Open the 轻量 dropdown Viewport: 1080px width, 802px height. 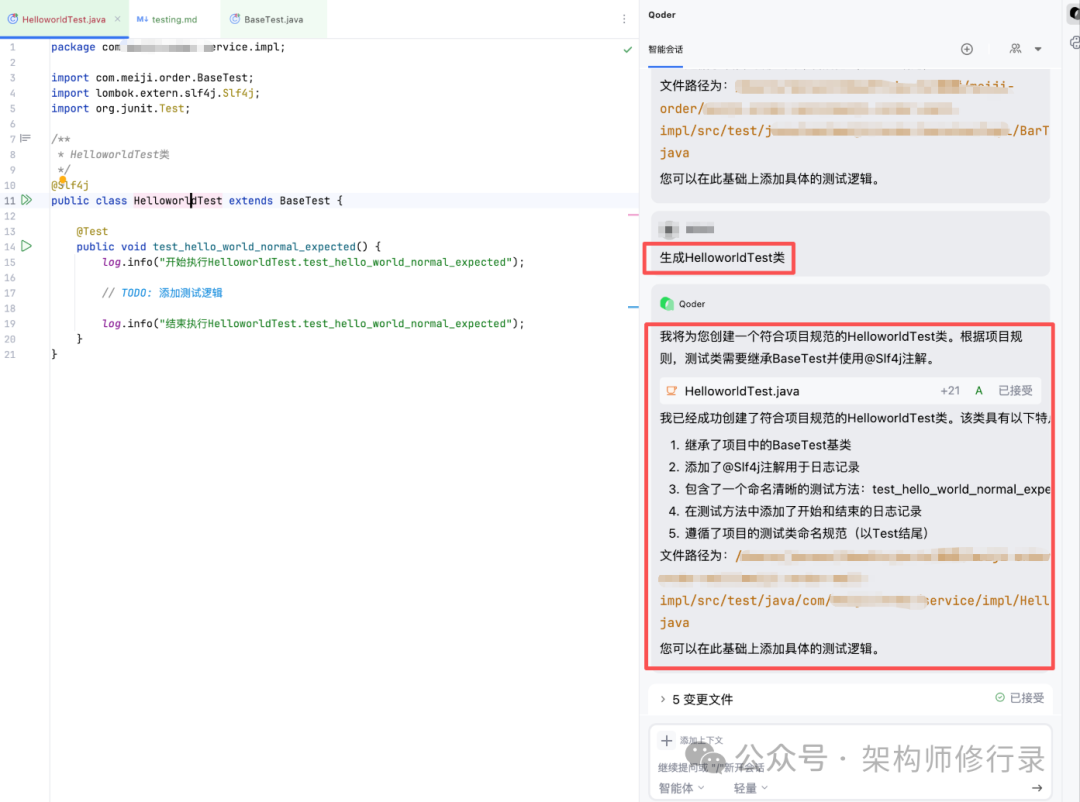tap(751, 788)
